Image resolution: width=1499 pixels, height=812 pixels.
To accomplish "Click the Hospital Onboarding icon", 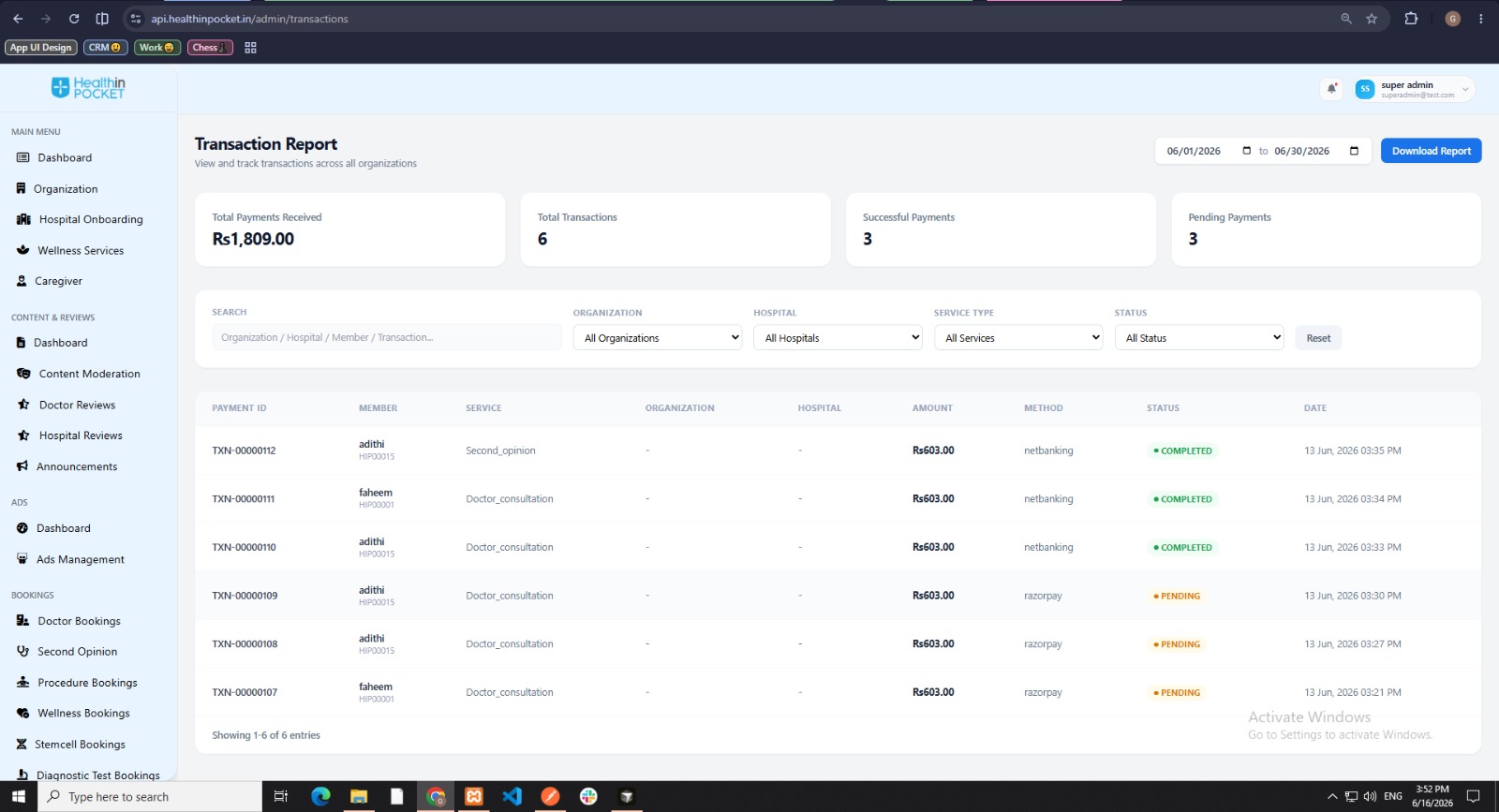I will [x=23, y=219].
